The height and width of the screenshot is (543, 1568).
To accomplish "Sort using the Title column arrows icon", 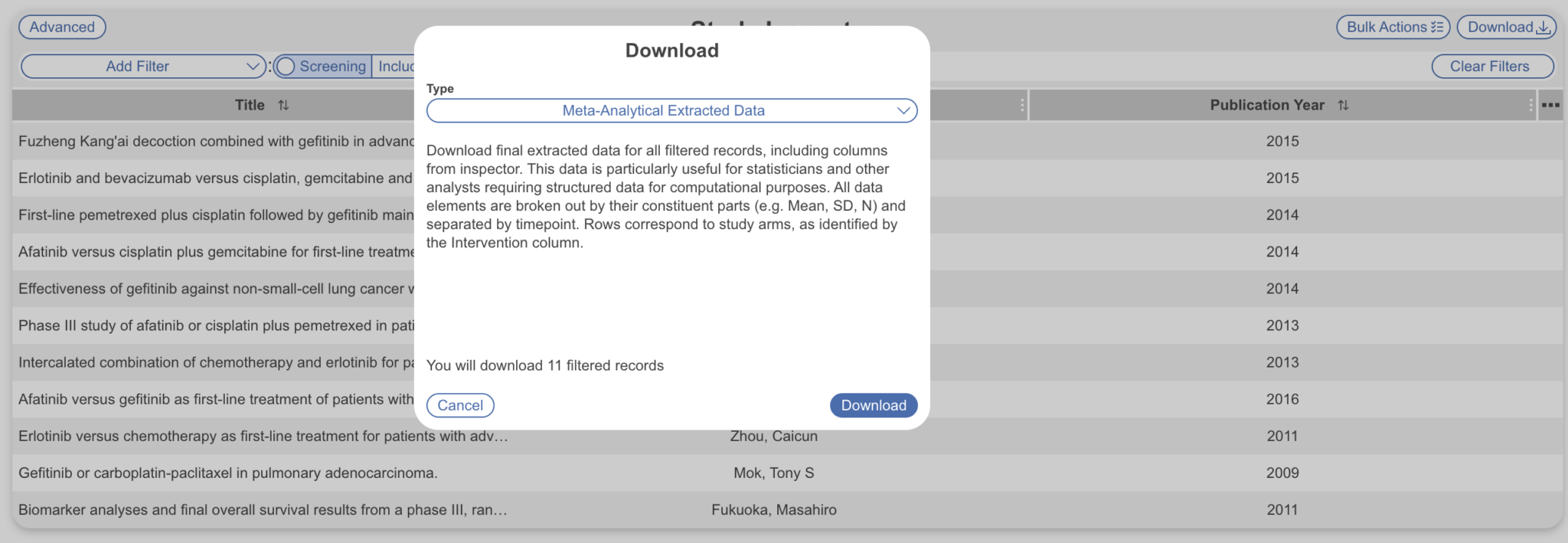I will pos(283,105).
